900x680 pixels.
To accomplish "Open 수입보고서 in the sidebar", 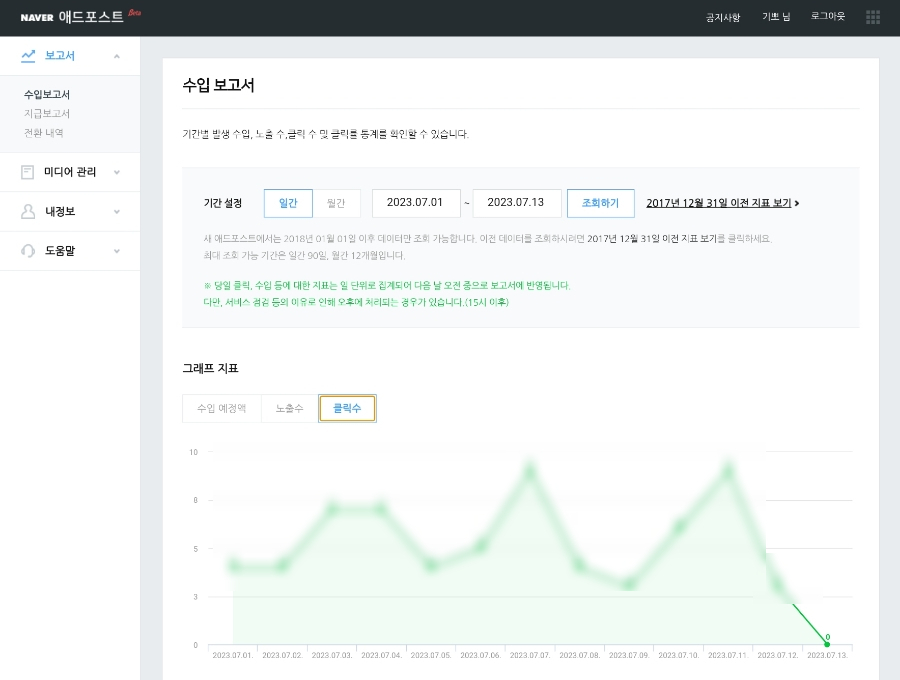I will [x=46, y=94].
